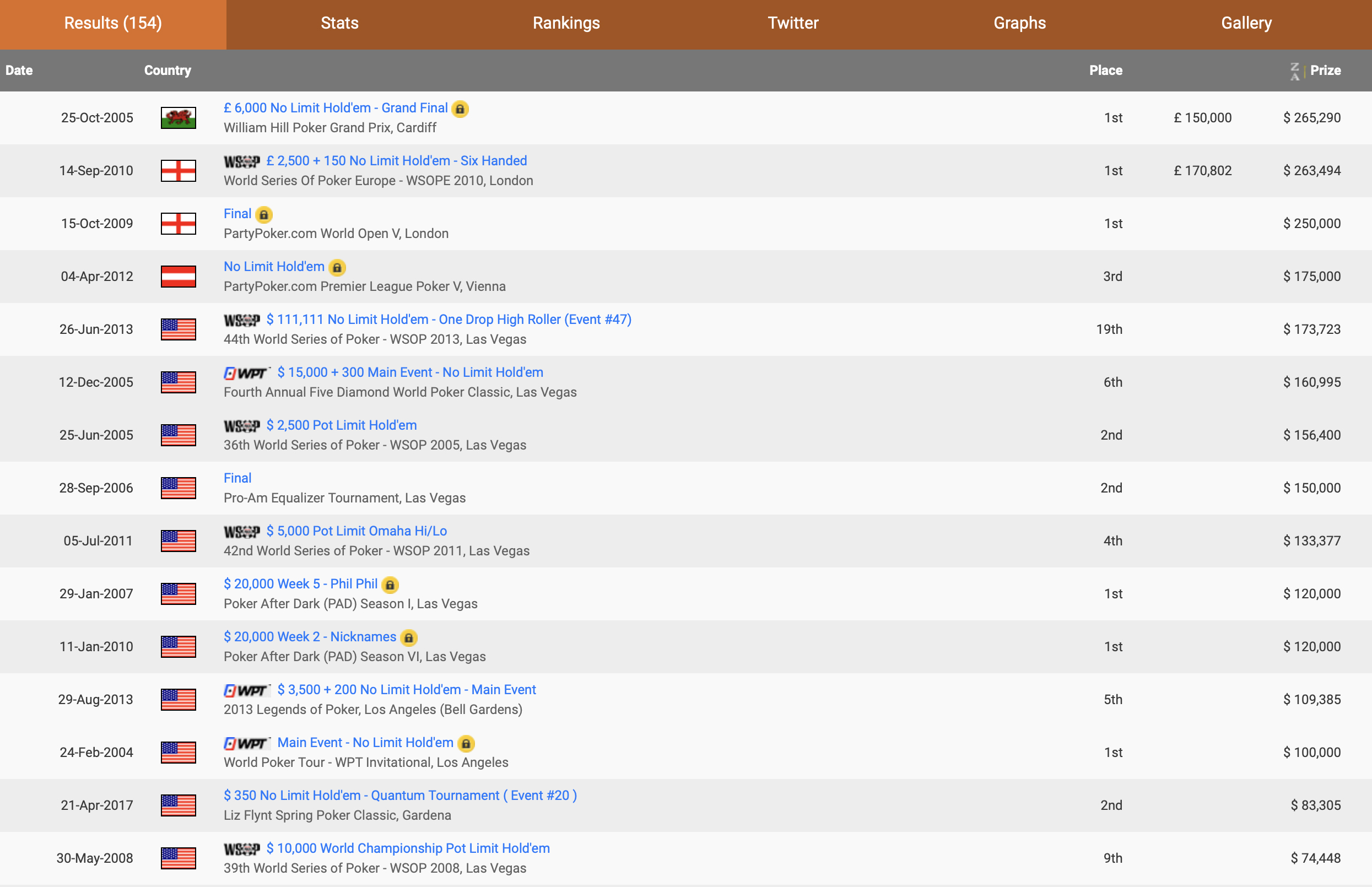Click the 25-Oct-2005 date
Image resolution: width=1372 pixels, height=887 pixels.
coord(97,118)
